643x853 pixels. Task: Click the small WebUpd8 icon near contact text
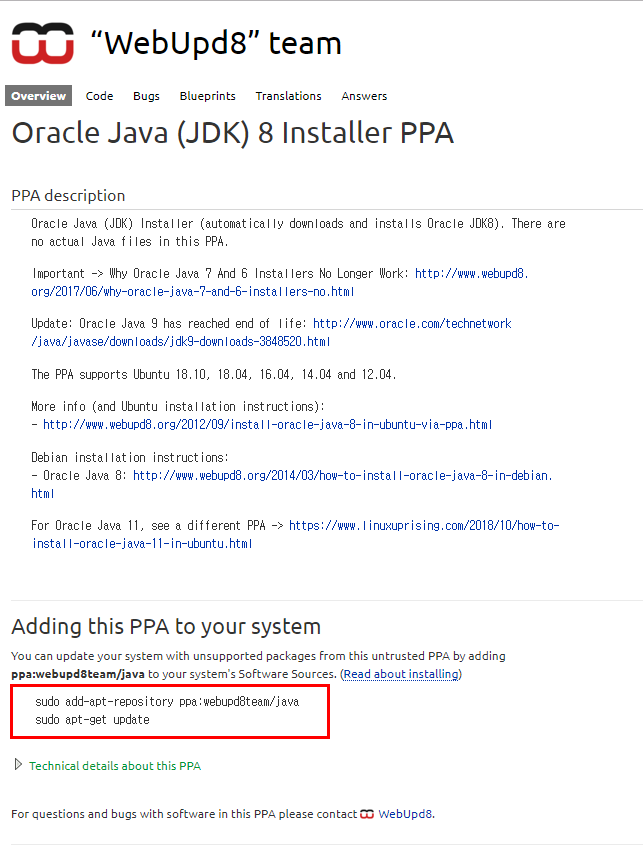click(367, 814)
